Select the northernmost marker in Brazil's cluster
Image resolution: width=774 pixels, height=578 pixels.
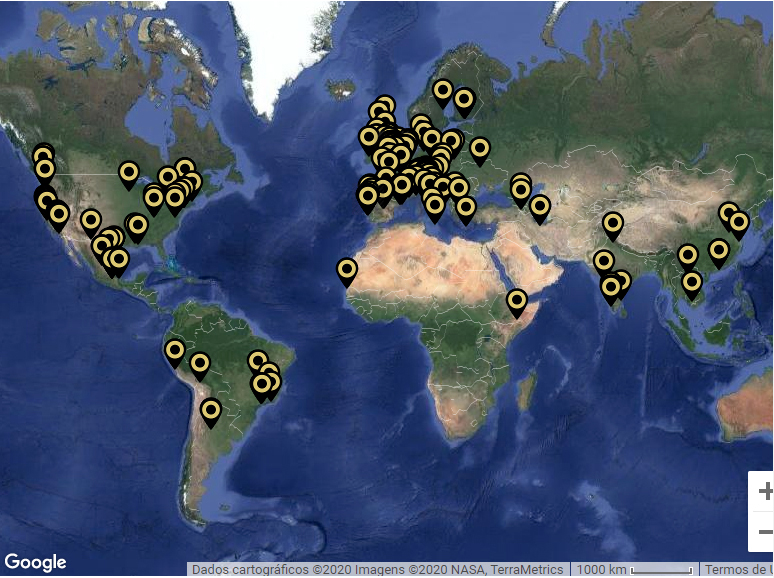[x=258, y=364]
